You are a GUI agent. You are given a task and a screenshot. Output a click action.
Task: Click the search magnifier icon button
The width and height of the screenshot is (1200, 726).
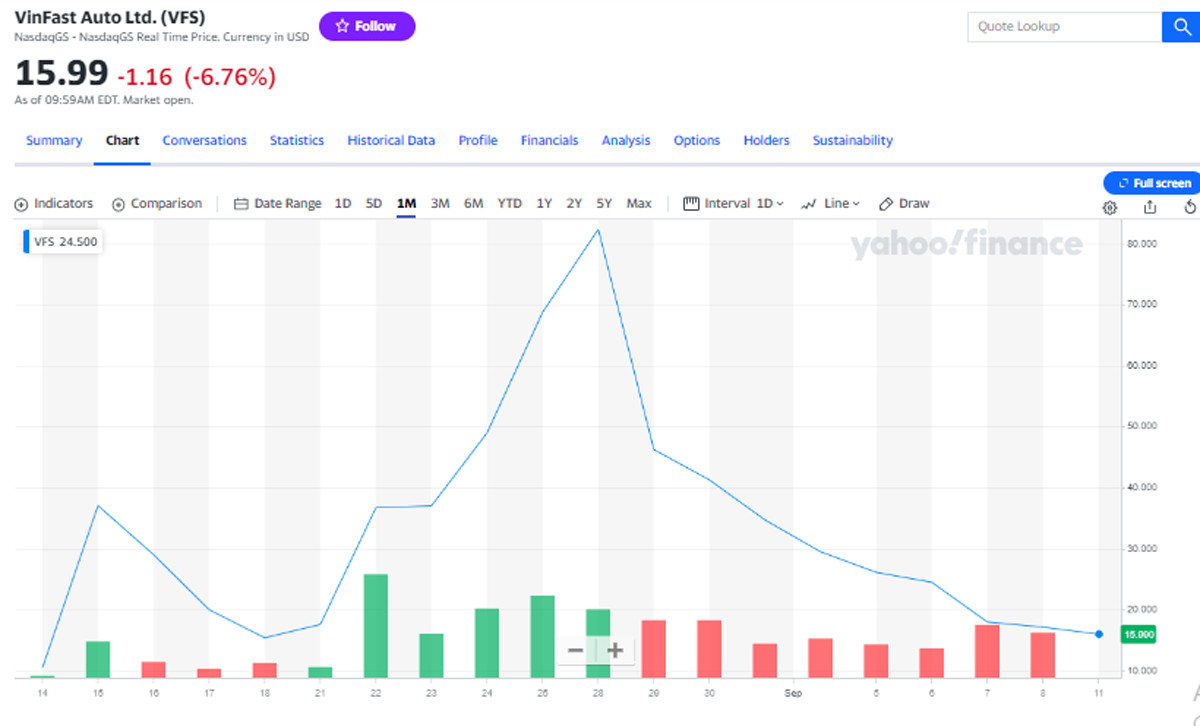pyautogui.click(x=1180, y=27)
